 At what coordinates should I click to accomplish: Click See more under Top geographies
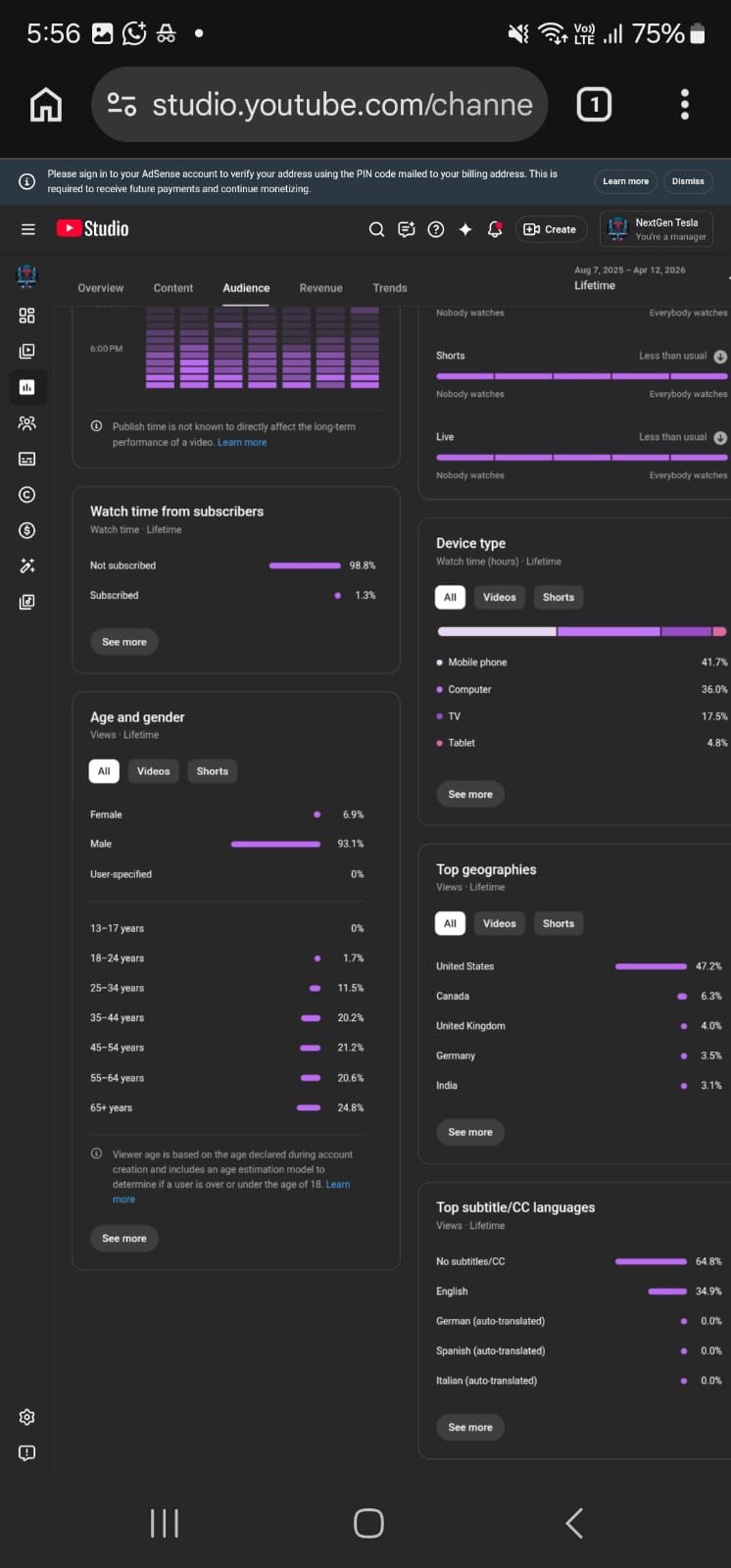click(470, 1132)
